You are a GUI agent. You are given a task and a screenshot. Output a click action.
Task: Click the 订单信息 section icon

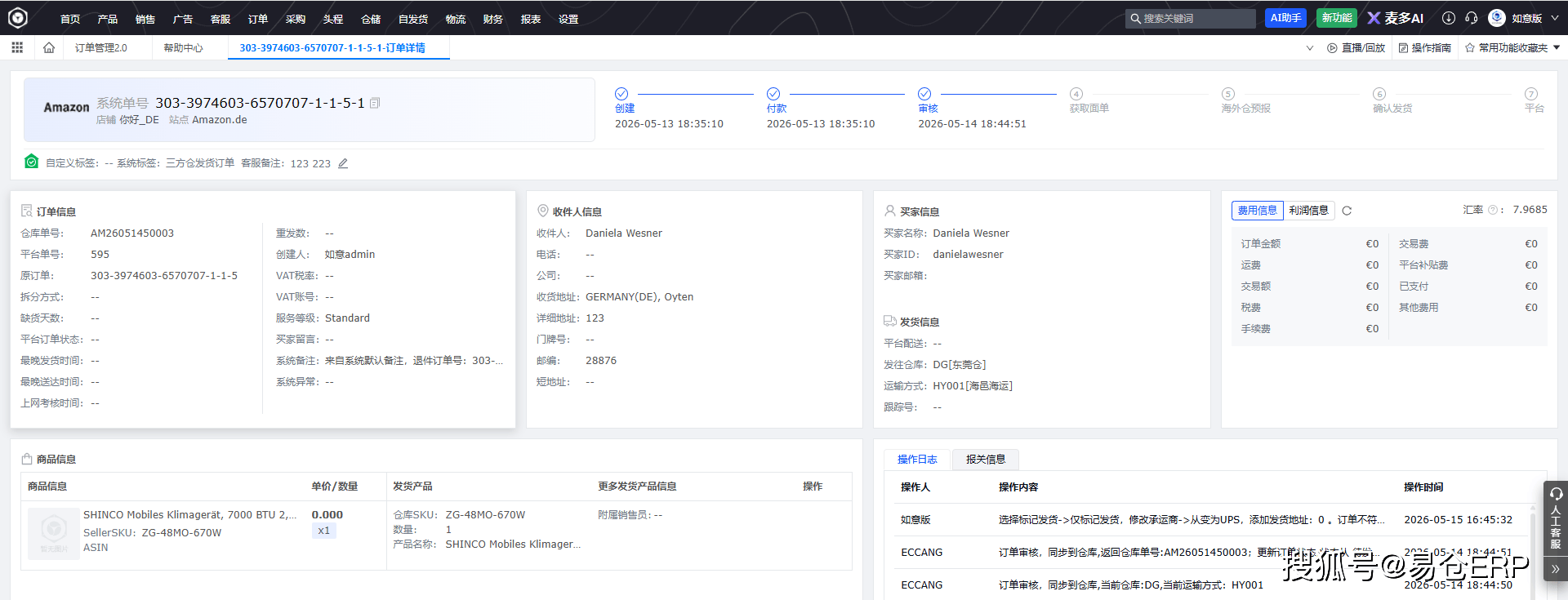click(x=26, y=211)
